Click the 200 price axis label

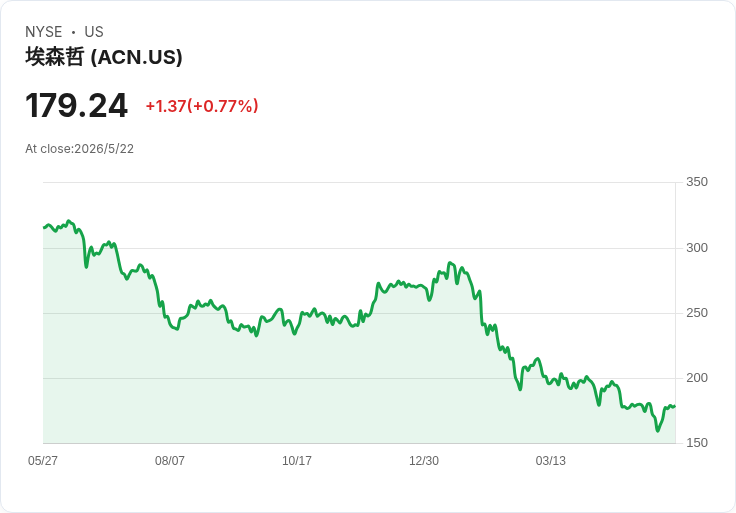[x=697, y=377]
